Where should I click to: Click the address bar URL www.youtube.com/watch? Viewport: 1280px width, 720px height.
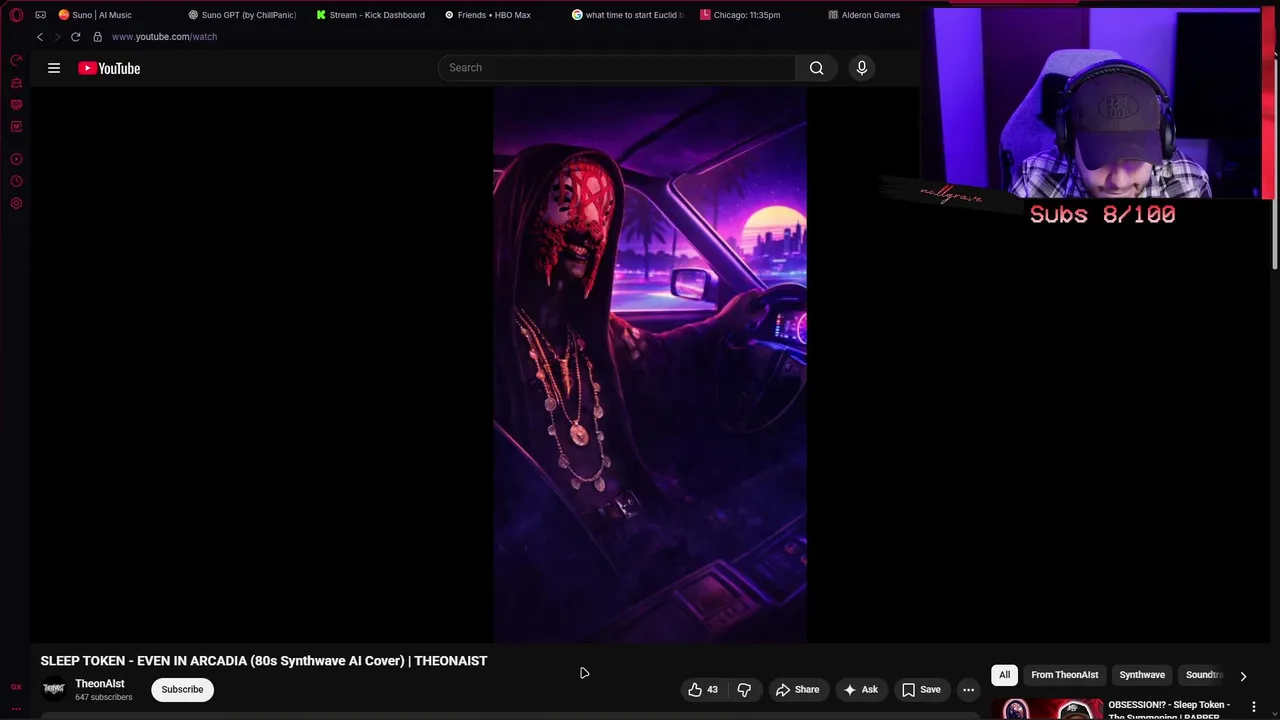click(x=164, y=37)
